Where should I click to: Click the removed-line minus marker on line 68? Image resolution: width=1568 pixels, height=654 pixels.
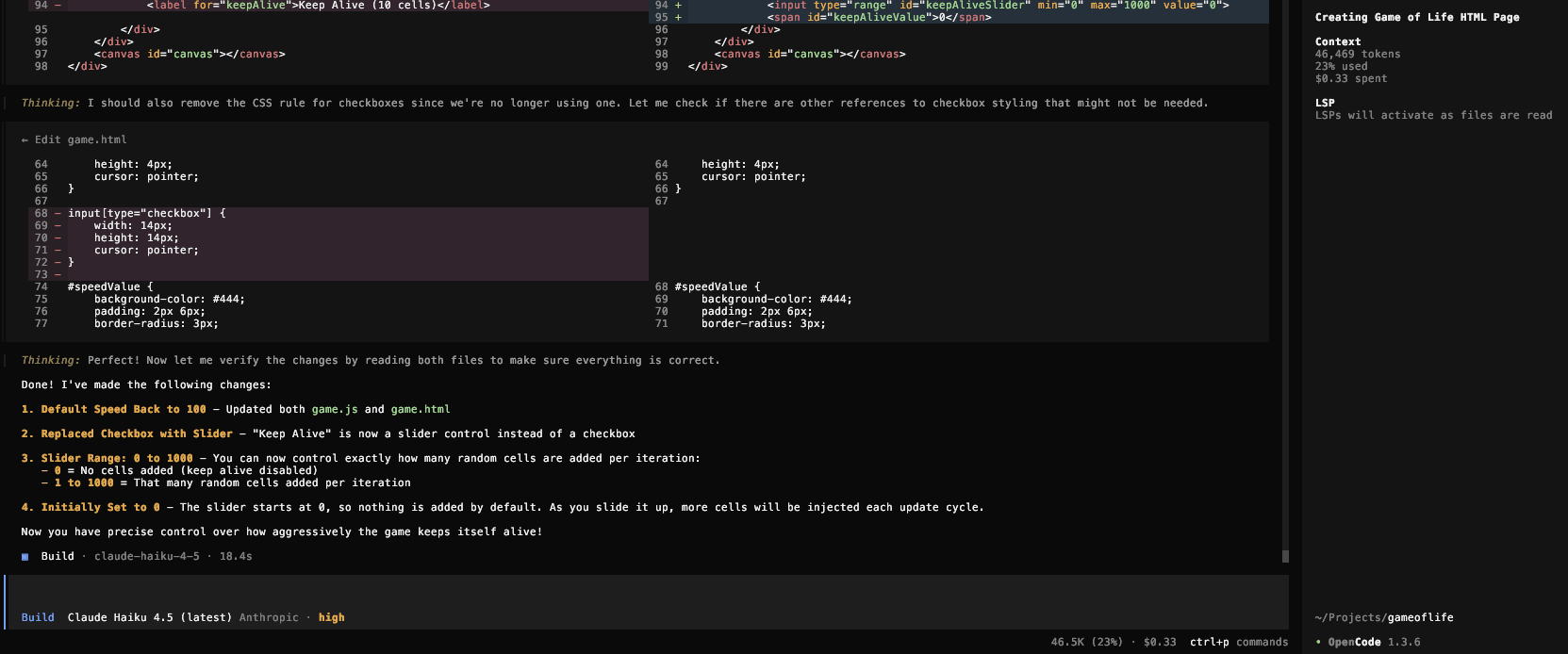point(58,214)
